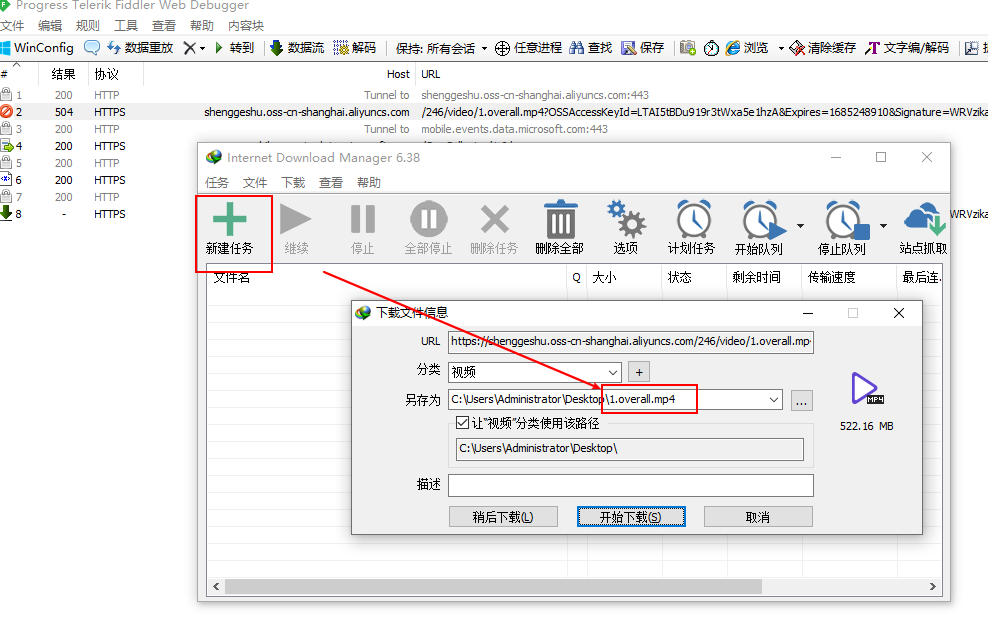Image resolution: width=988 pixels, height=642 pixels.
Task: Open the Browse (浏览) dropdown arrow
Action: (781, 49)
